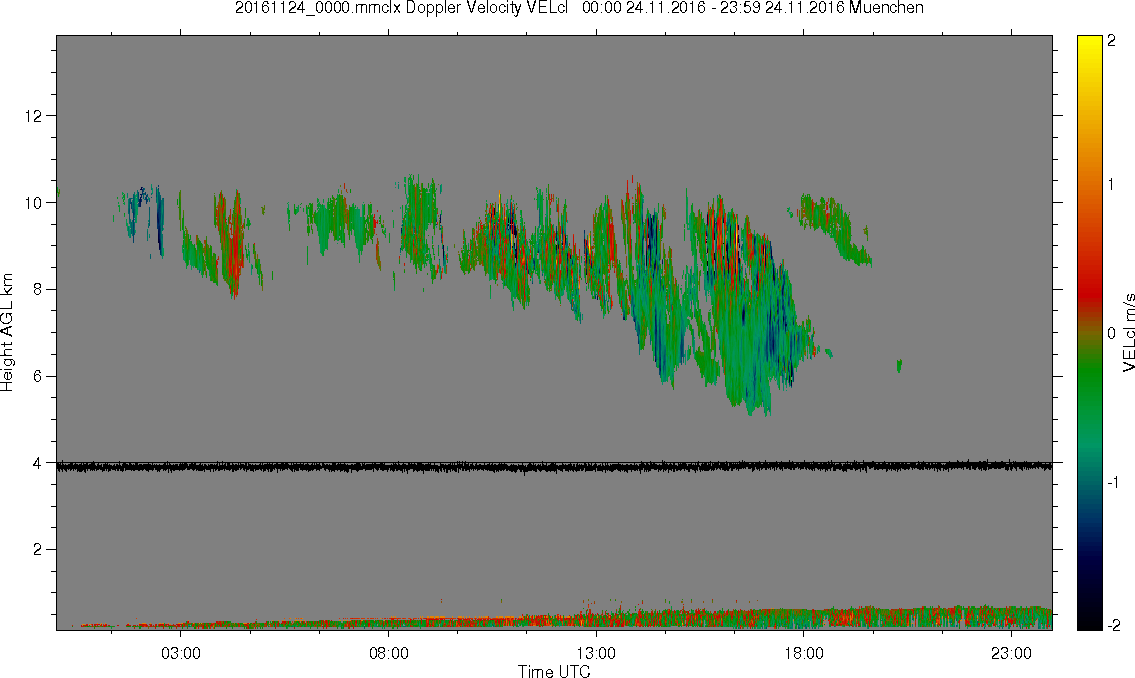This screenshot has width=1135, height=678.
Task: Click the '23:00' time axis label
Action: pyautogui.click(x=1012, y=653)
